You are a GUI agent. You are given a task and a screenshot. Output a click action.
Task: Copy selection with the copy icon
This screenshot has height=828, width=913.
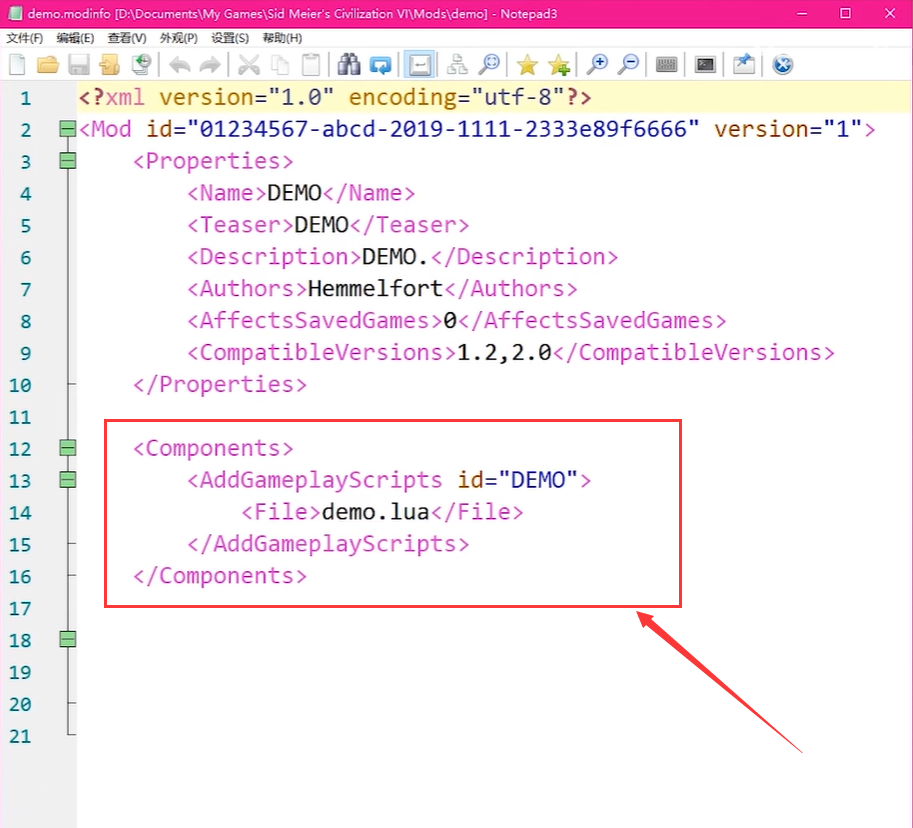pos(280,65)
